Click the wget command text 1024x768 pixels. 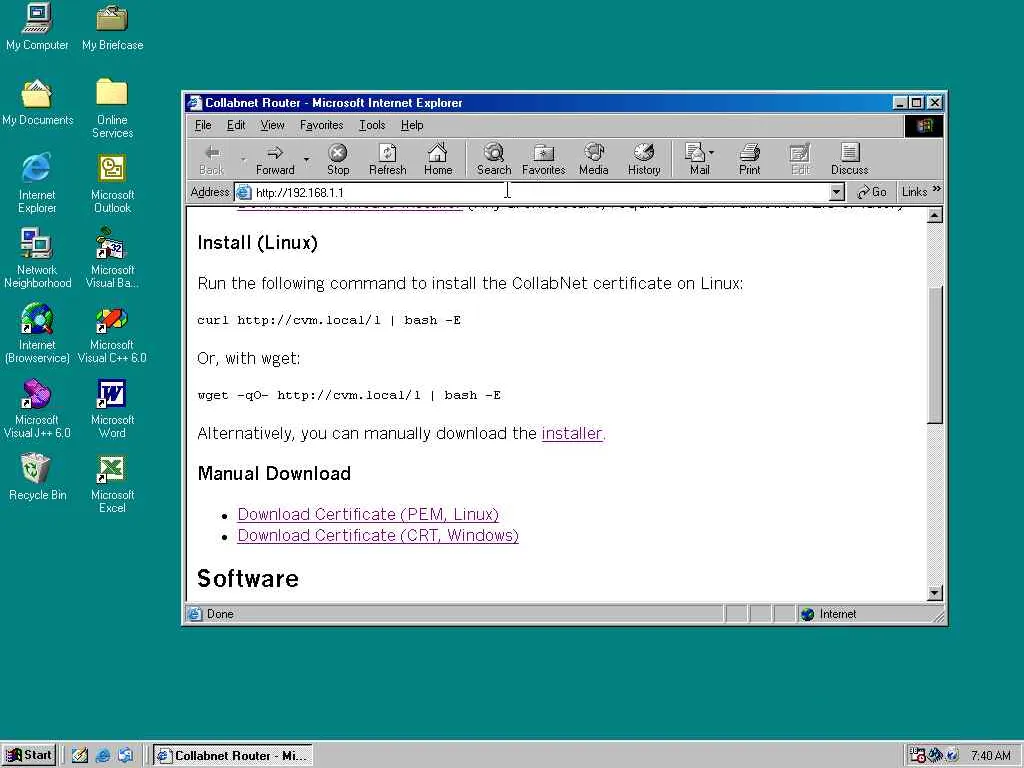click(x=349, y=395)
